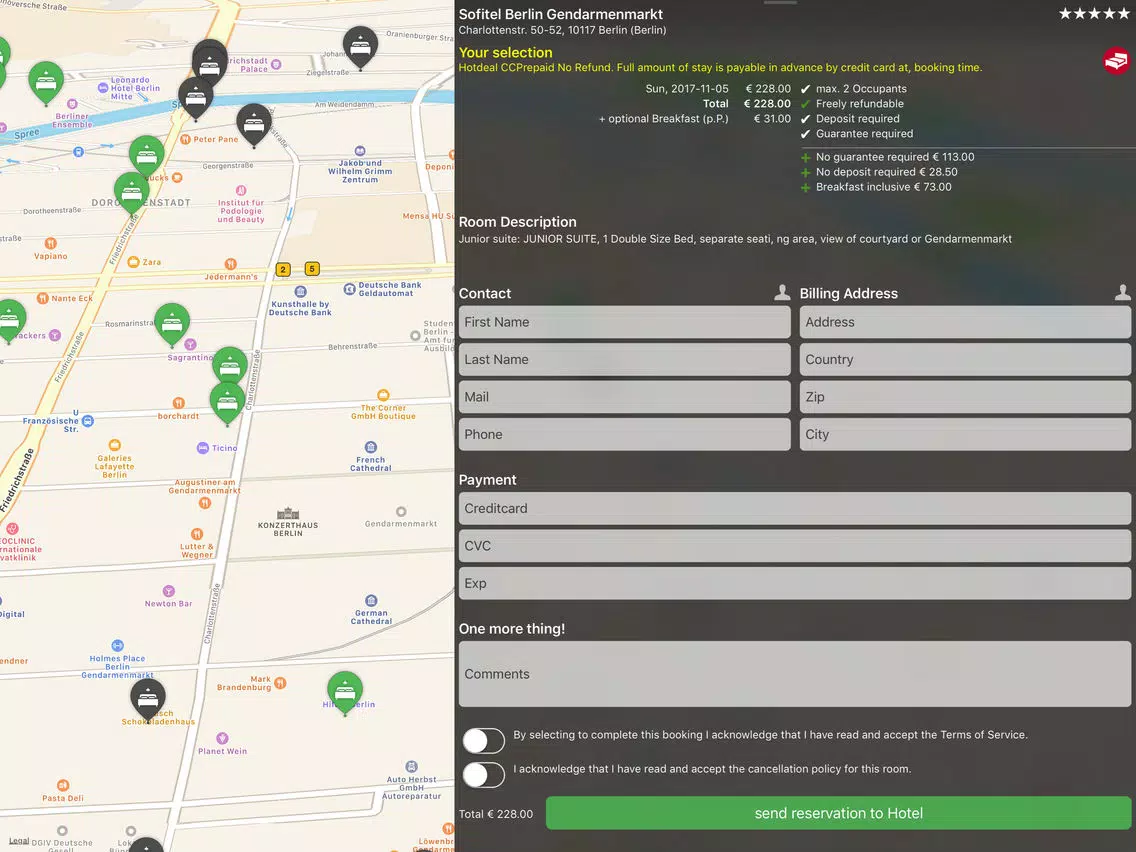The width and height of the screenshot is (1136, 852).
Task: Tap the Planet Wein icon
Action: (222, 738)
